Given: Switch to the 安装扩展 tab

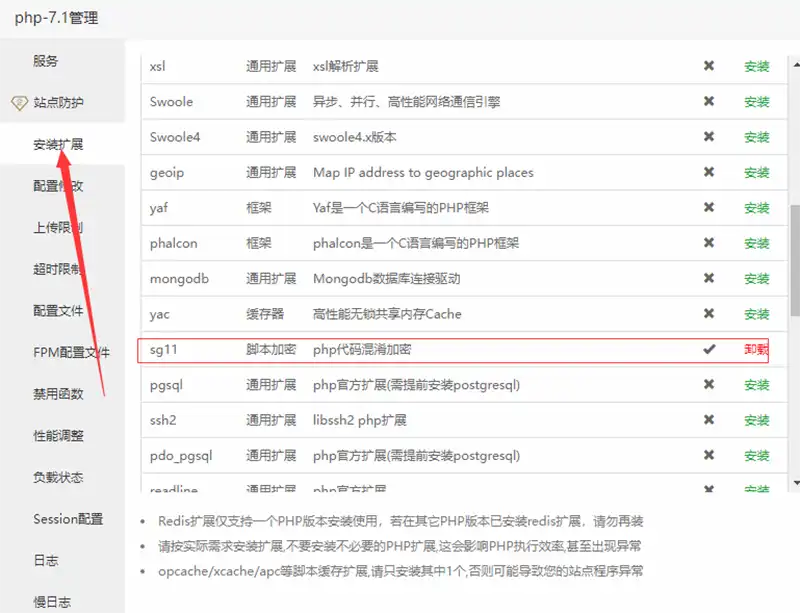Looking at the screenshot, I should [58, 144].
